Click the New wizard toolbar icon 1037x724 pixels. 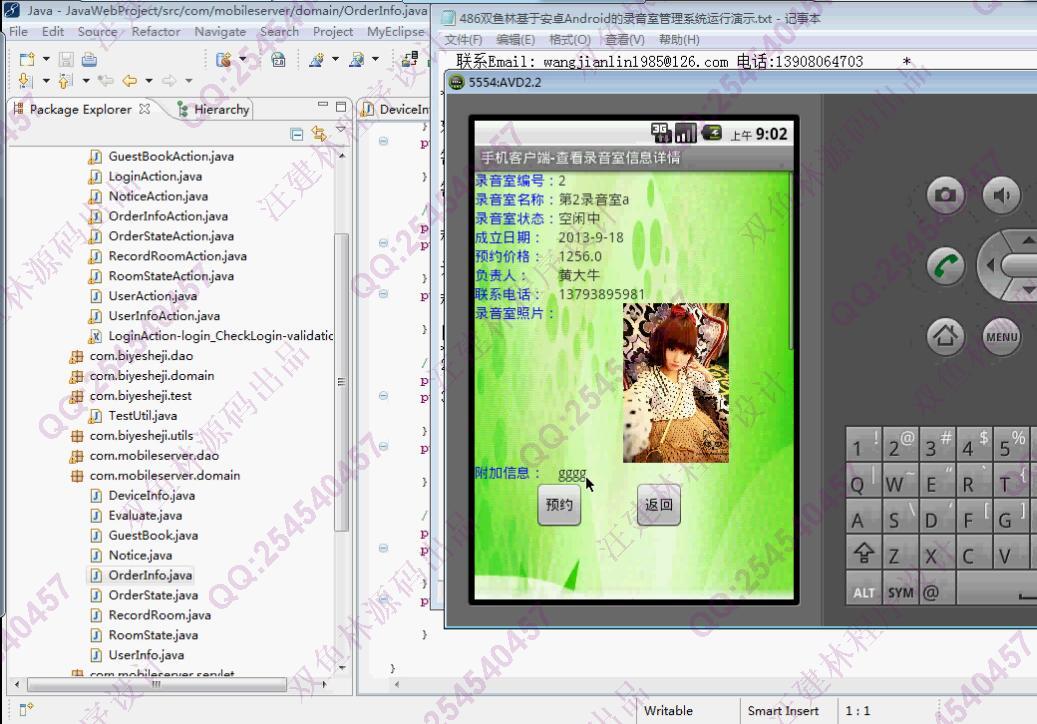[26, 60]
